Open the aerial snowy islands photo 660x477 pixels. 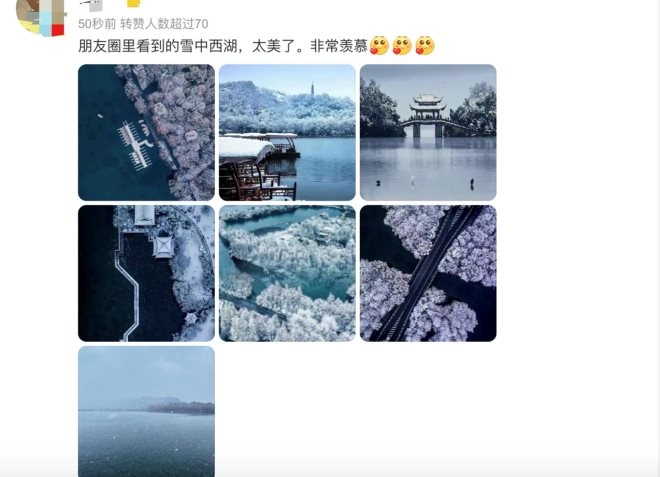[287, 273]
